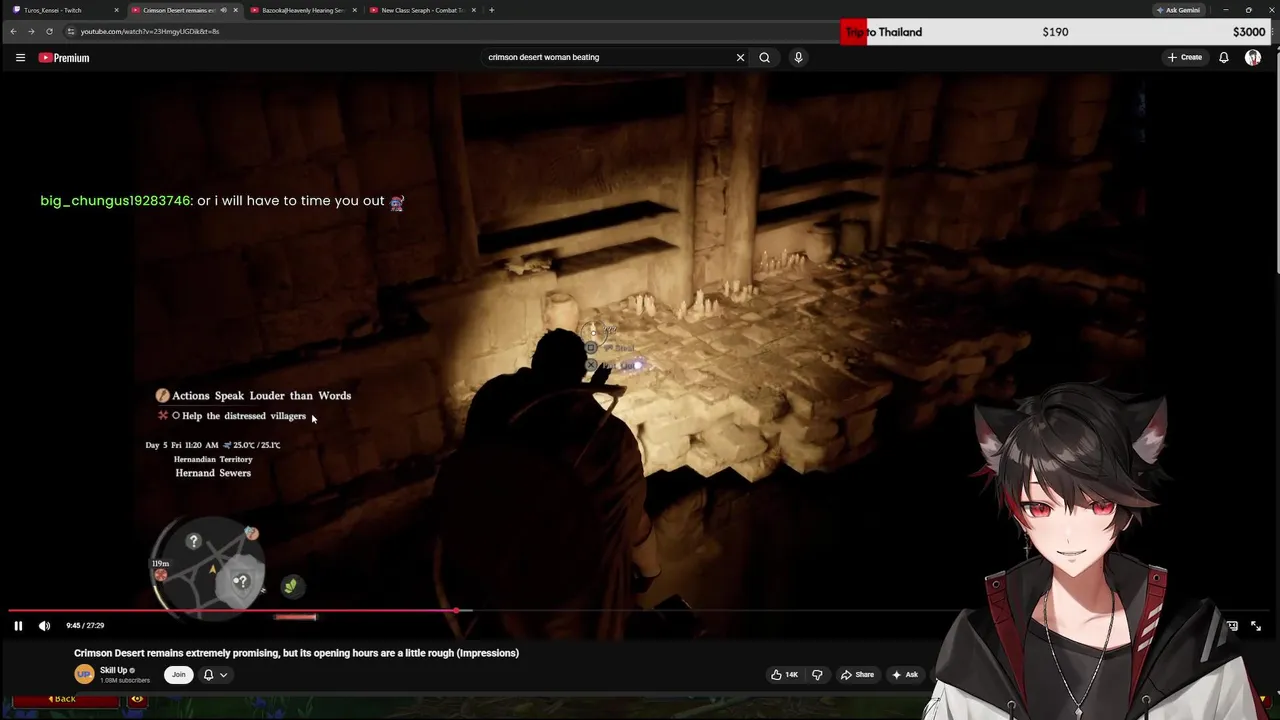Close the Turos_Kensei Twitch tab

point(116,10)
